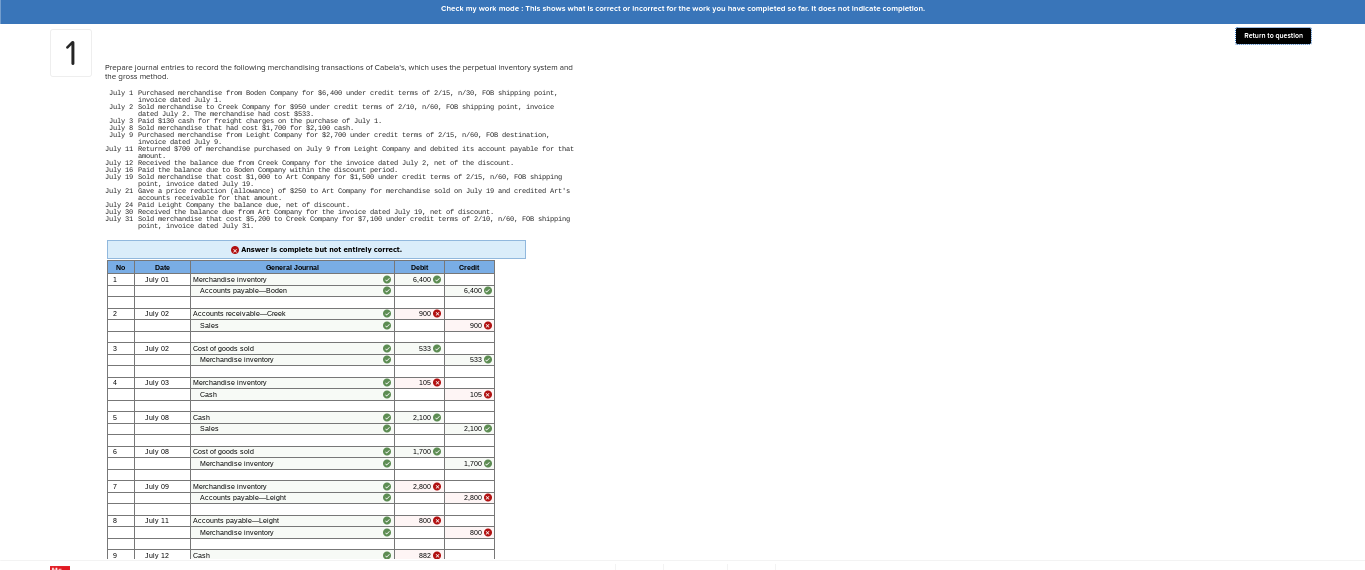Image resolution: width=1365 pixels, height=570 pixels.
Task: Click the 'Answer is complete but not entirely correct' banner
Action: [316, 250]
